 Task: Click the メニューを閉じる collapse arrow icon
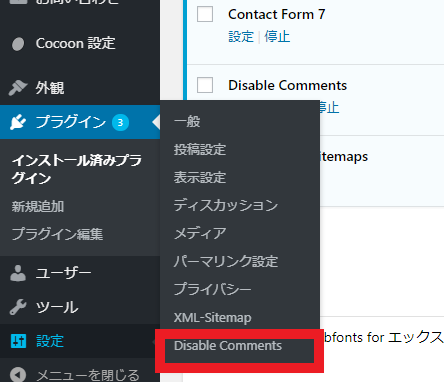click(18, 374)
